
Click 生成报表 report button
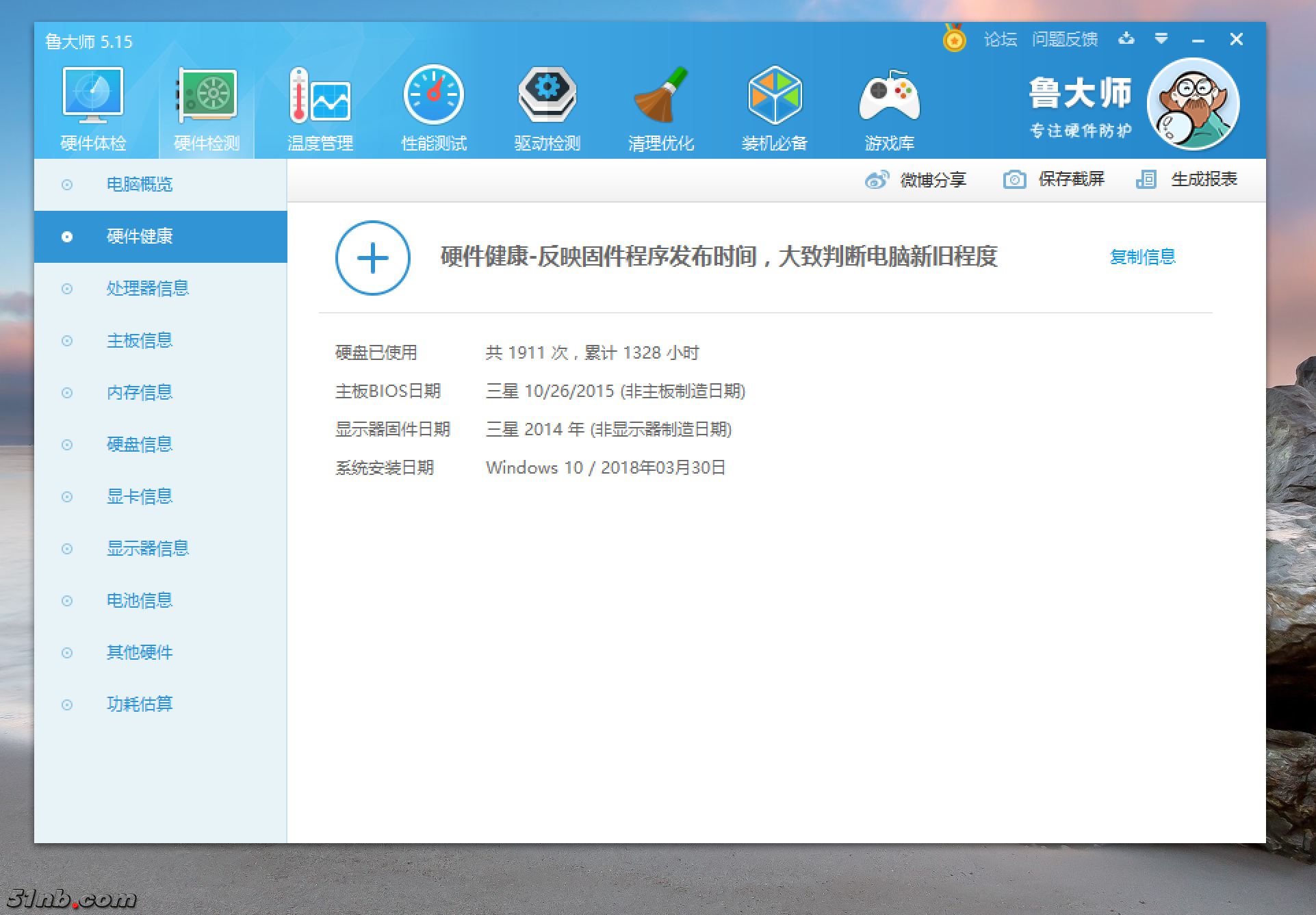(1187, 179)
